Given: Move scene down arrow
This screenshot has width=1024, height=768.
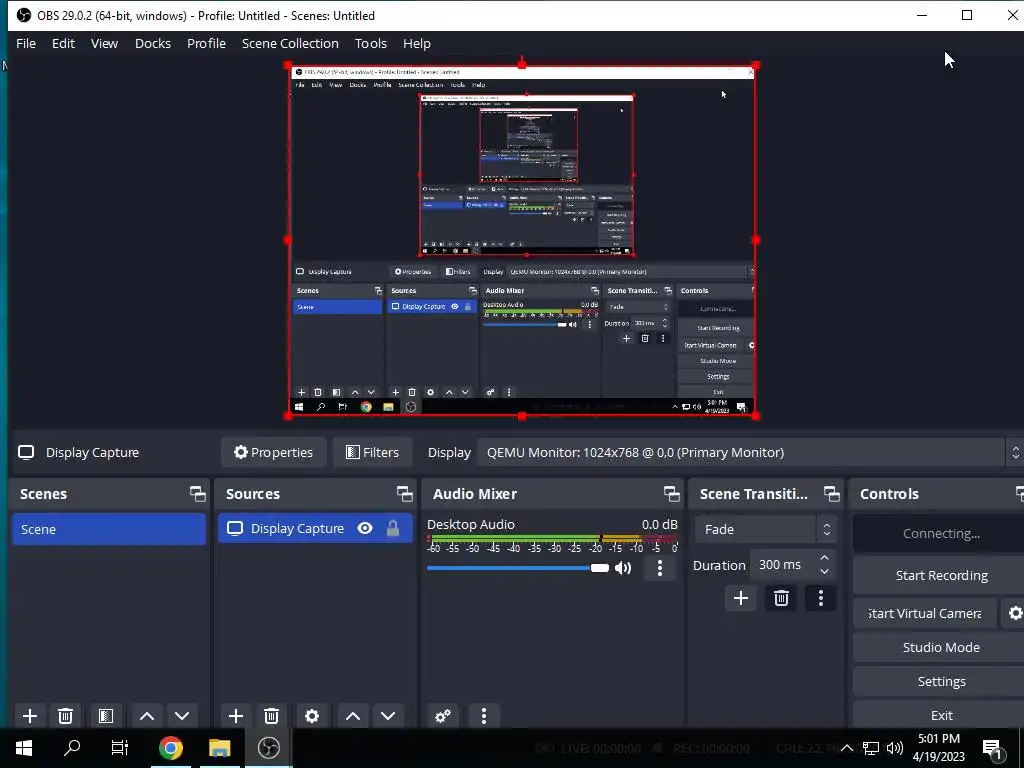Looking at the screenshot, I should [x=182, y=716].
